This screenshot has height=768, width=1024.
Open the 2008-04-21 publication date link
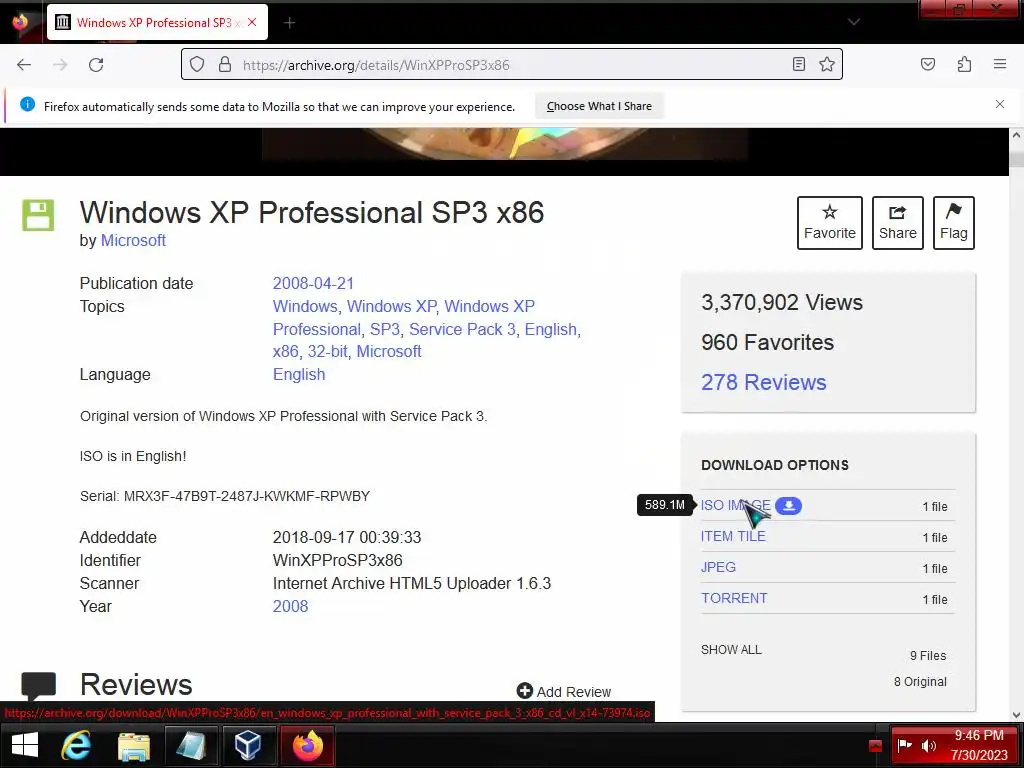tap(313, 283)
